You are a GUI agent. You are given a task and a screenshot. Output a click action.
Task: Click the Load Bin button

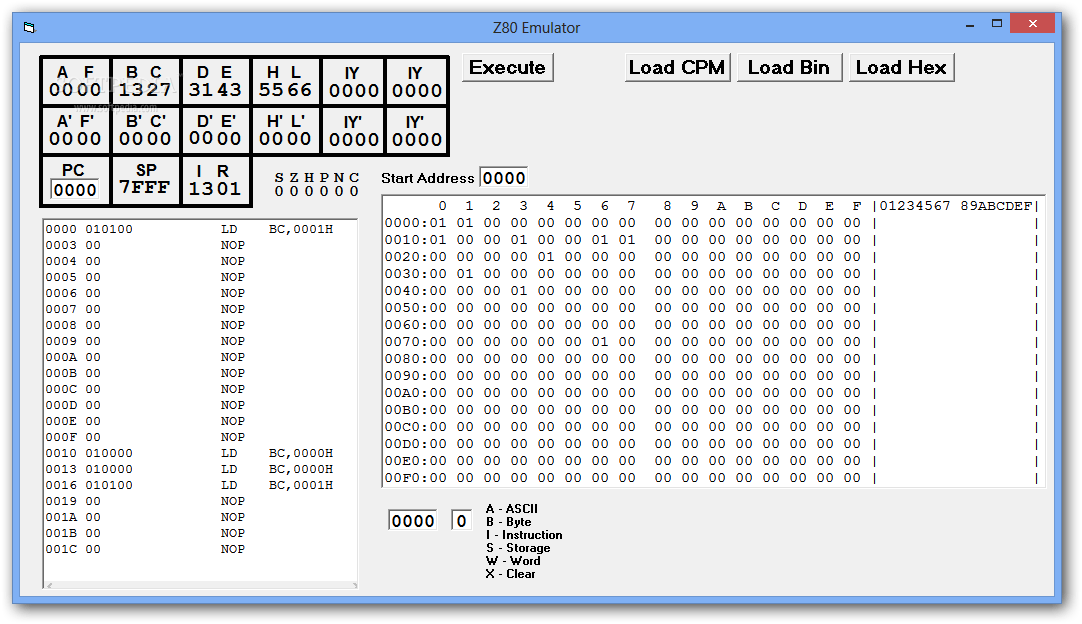[x=789, y=68]
